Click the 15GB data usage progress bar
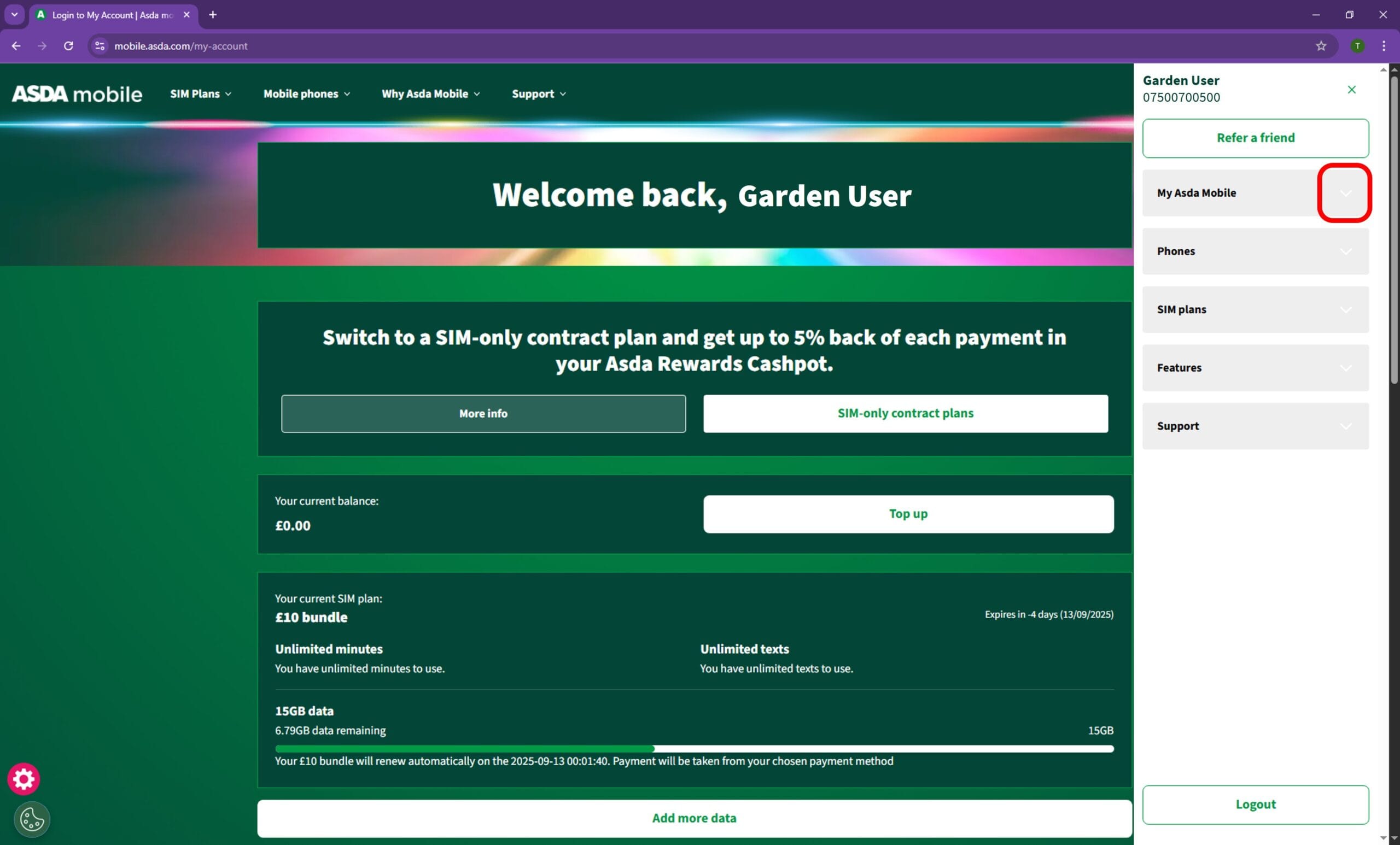Viewport: 1400px width, 845px height. [x=694, y=749]
